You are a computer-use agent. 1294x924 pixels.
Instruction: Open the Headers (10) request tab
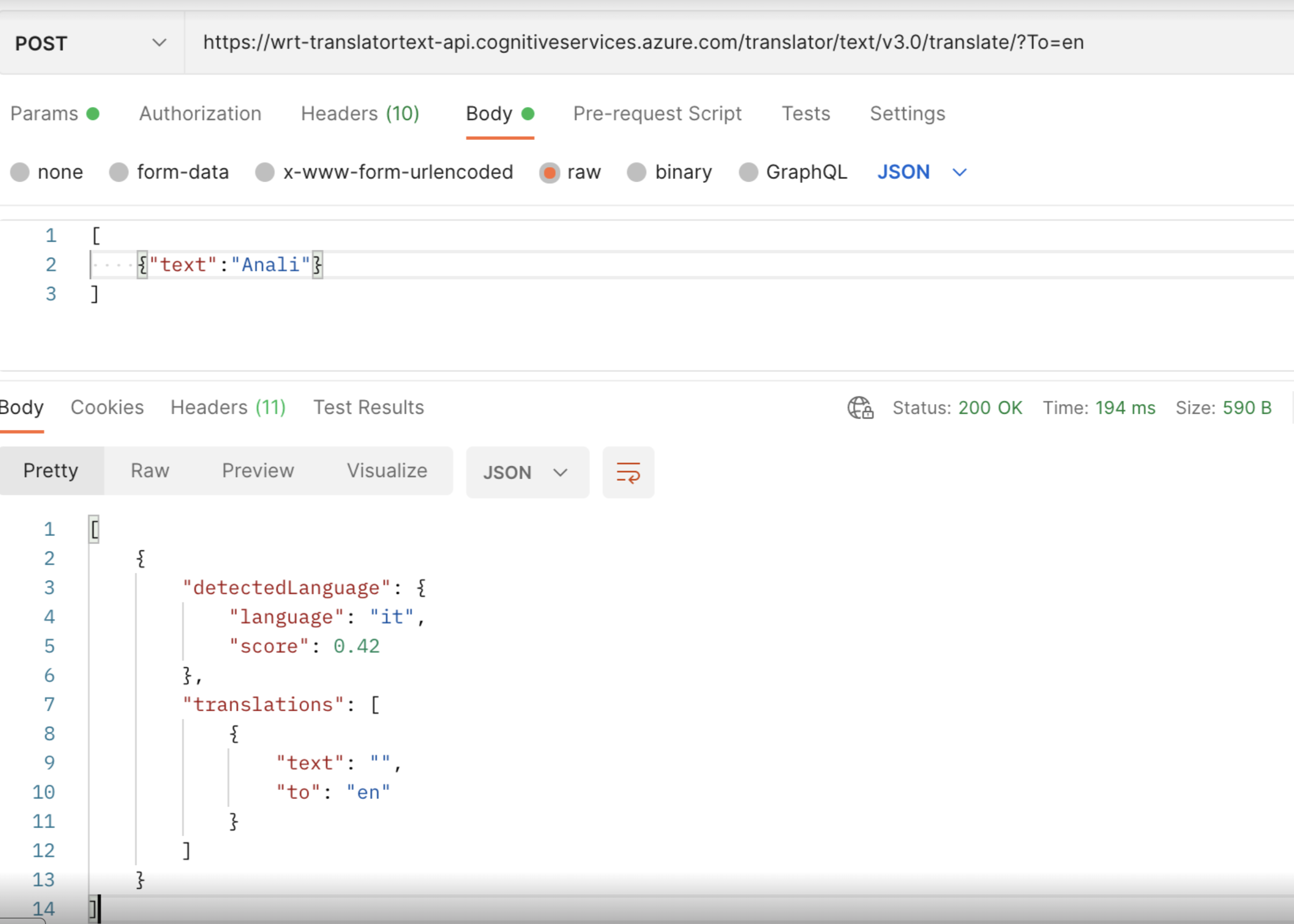tap(360, 114)
